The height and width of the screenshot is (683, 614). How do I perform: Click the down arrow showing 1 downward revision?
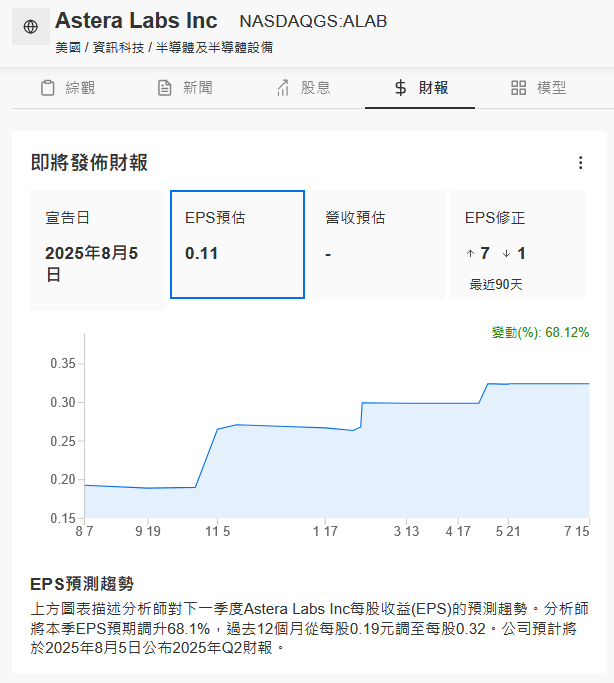point(506,254)
